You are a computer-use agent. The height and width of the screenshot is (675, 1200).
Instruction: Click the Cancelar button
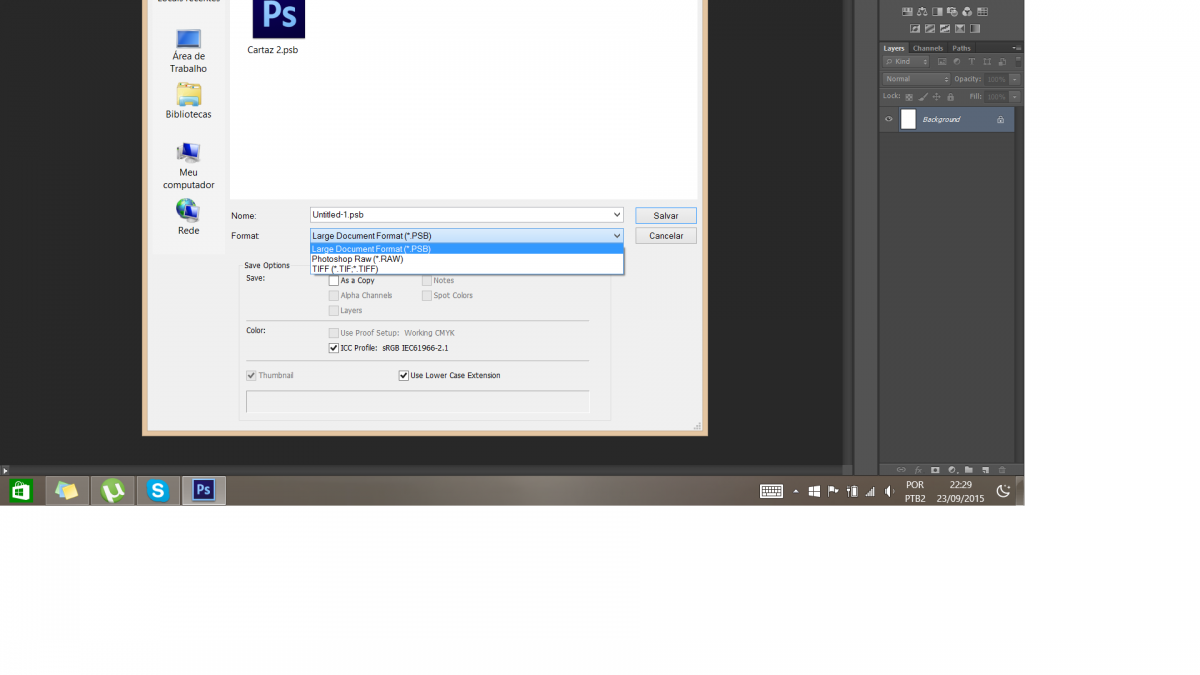click(x=666, y=236)
